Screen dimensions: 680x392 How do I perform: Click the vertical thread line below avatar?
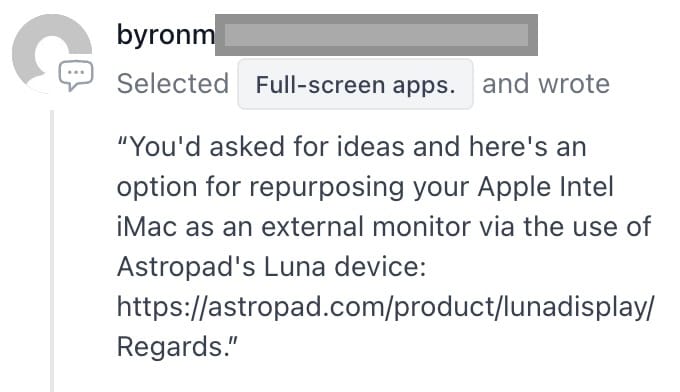tap(52, 251)
